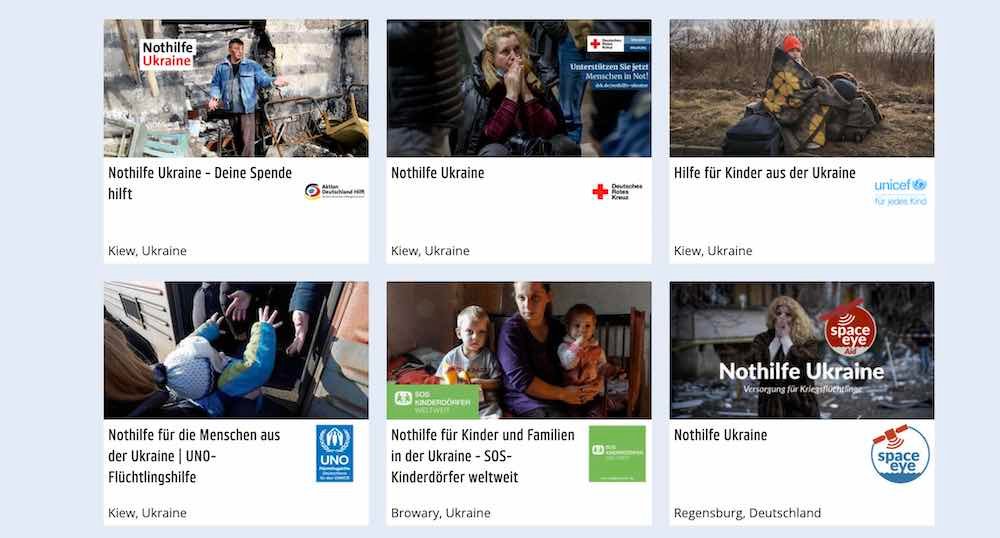Open the praying woman Red Cross image

point(518,88)
